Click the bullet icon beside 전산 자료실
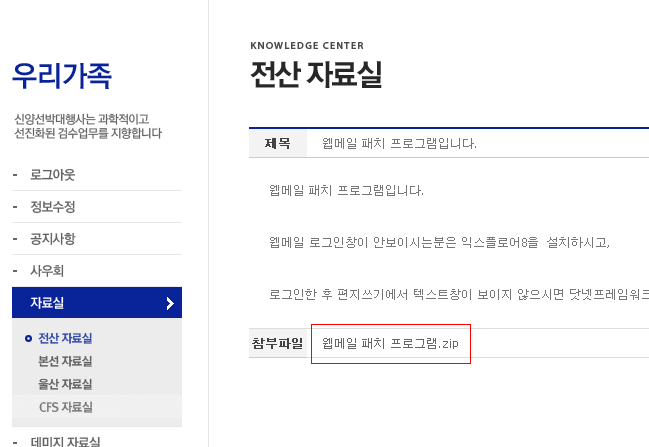The width and height of the screenshot is (649, 447). 28,339
